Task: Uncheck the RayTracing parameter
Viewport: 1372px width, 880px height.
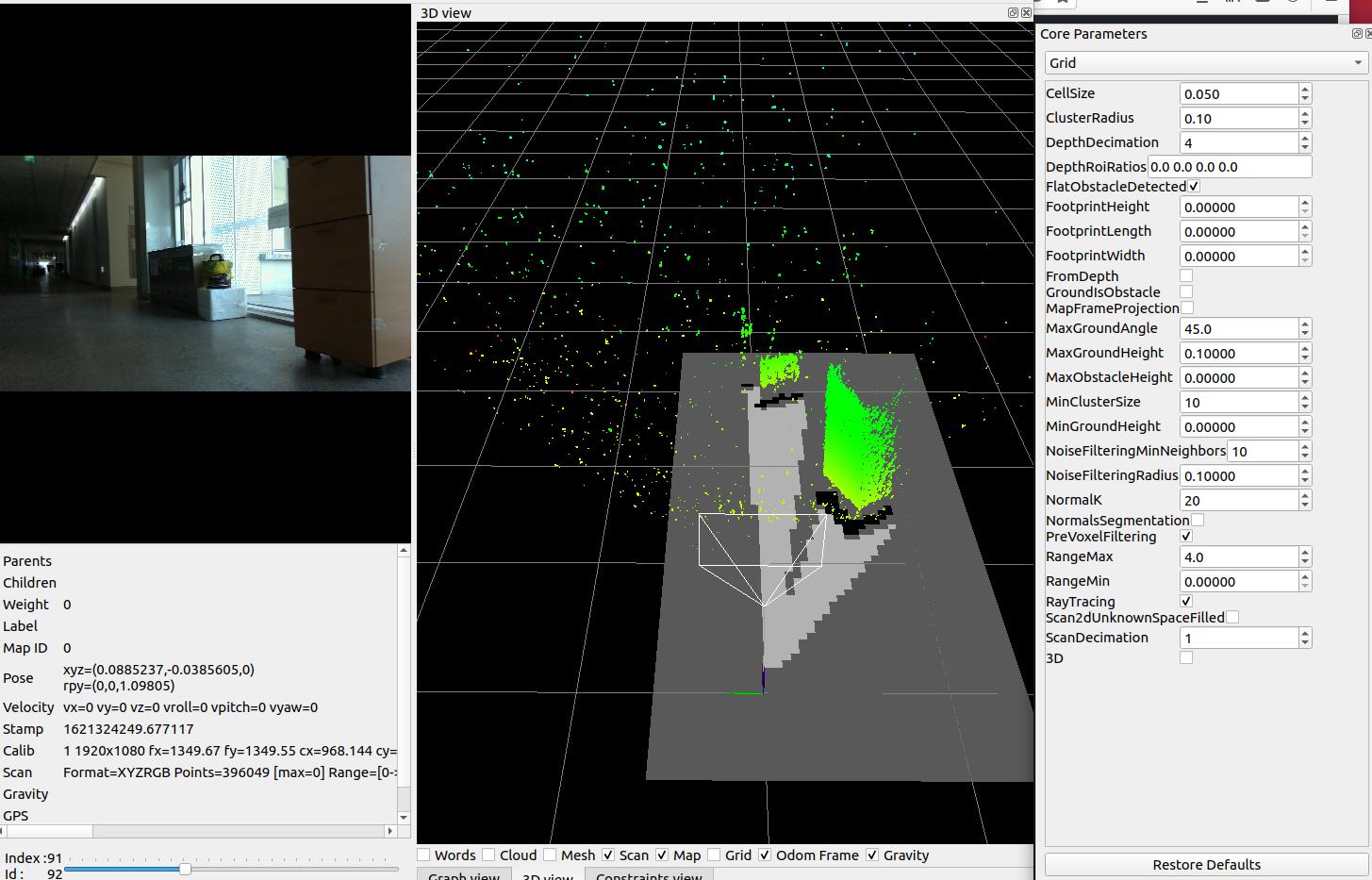Action: (x=1185, y=601)
